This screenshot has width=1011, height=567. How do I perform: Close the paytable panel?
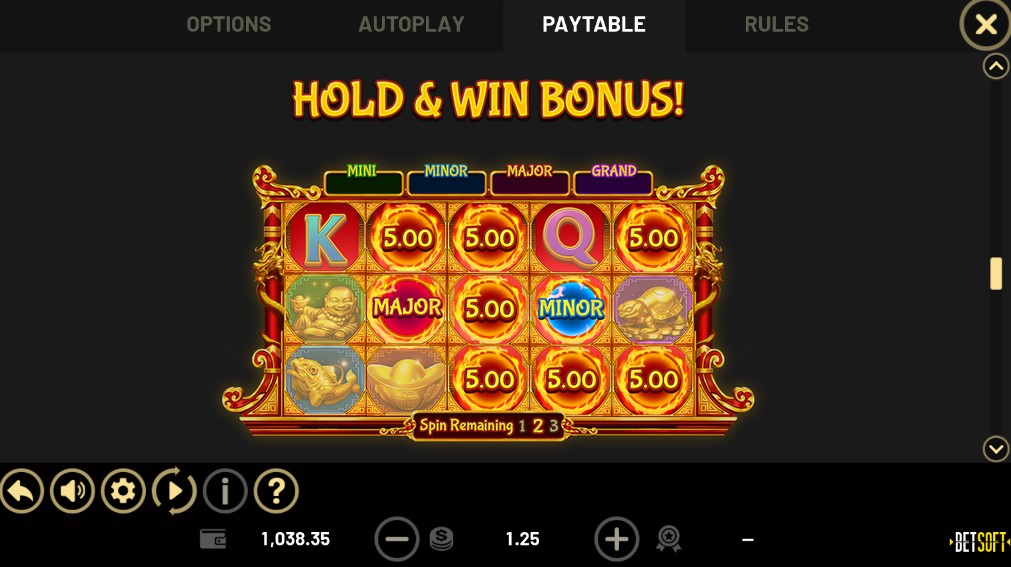[x=985, y=25]
